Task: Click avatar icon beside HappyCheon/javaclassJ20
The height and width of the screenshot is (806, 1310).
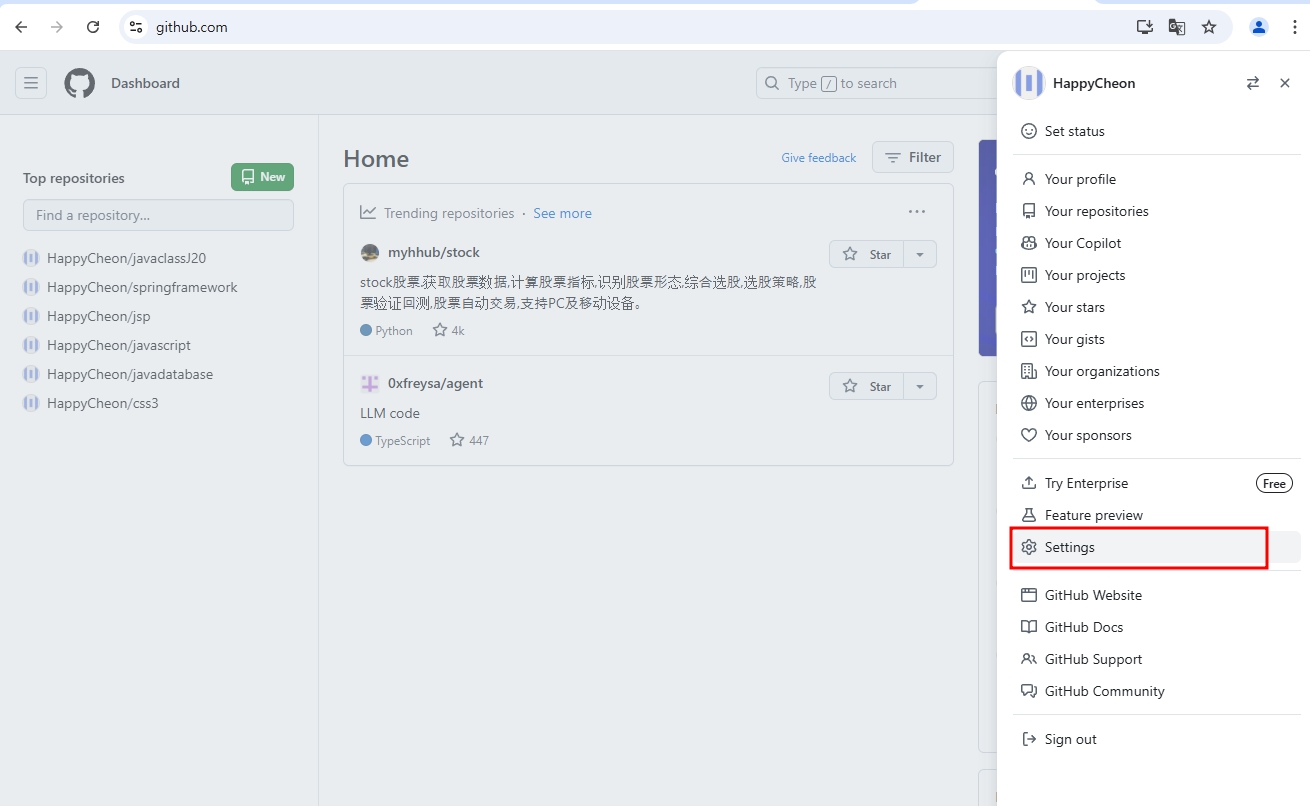Action: [x=31, y=258]
